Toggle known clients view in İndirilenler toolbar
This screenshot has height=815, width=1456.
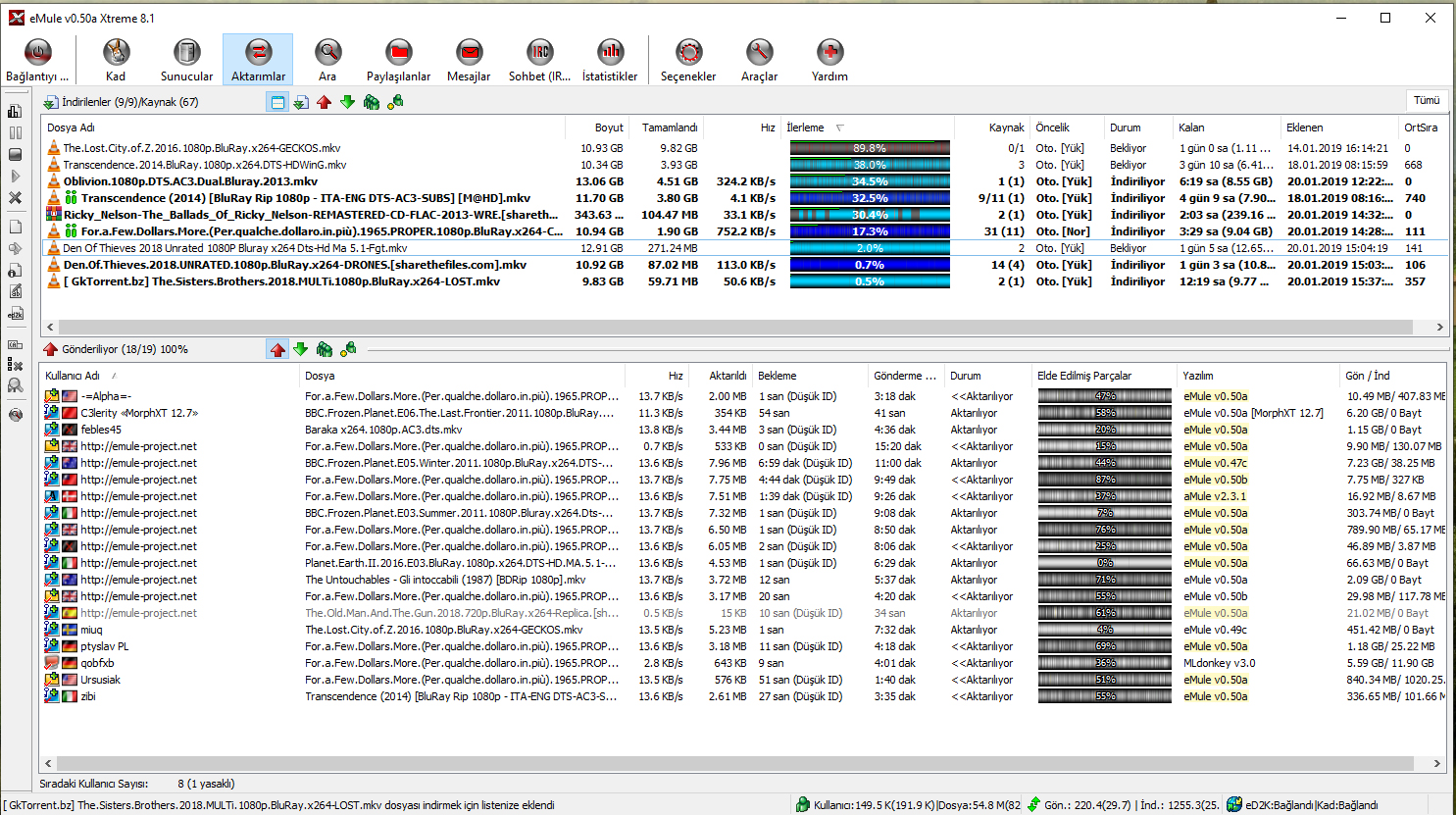click(395, 102)
